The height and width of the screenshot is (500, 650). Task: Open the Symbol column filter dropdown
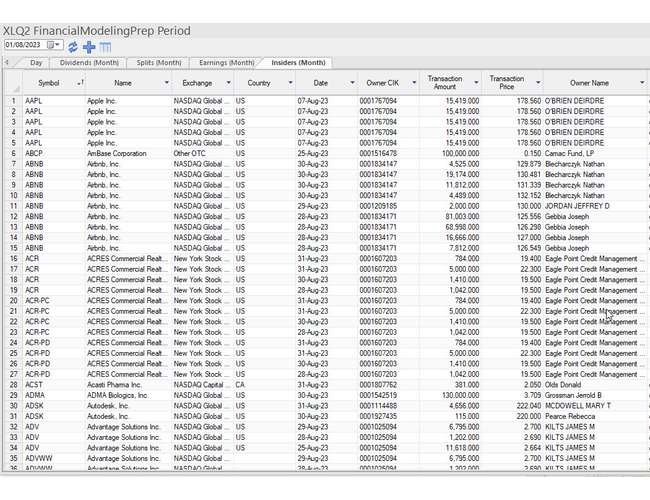[80, 83]
